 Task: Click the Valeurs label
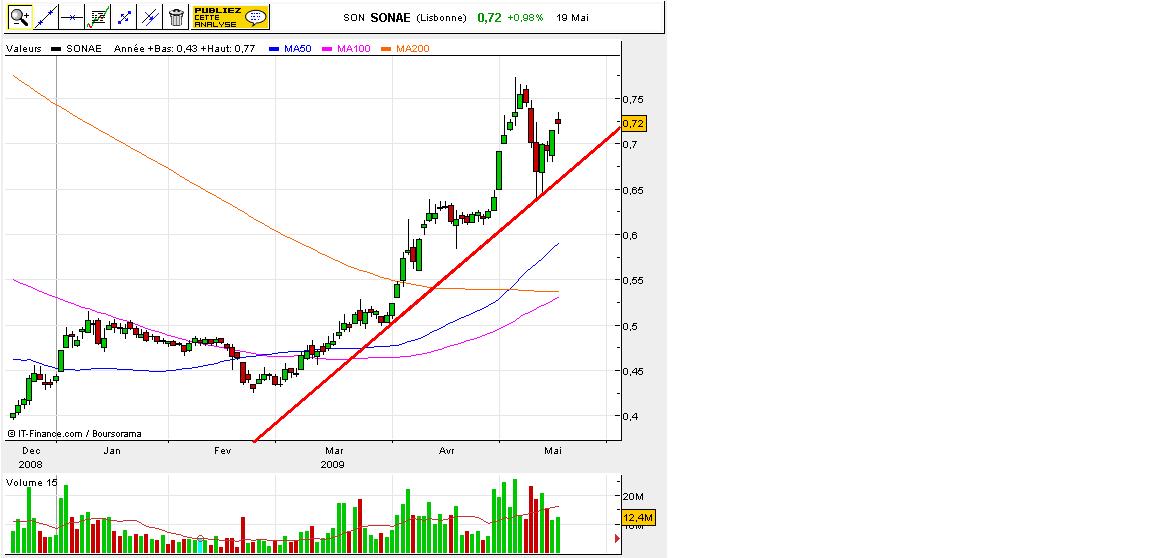pos(24,48)
